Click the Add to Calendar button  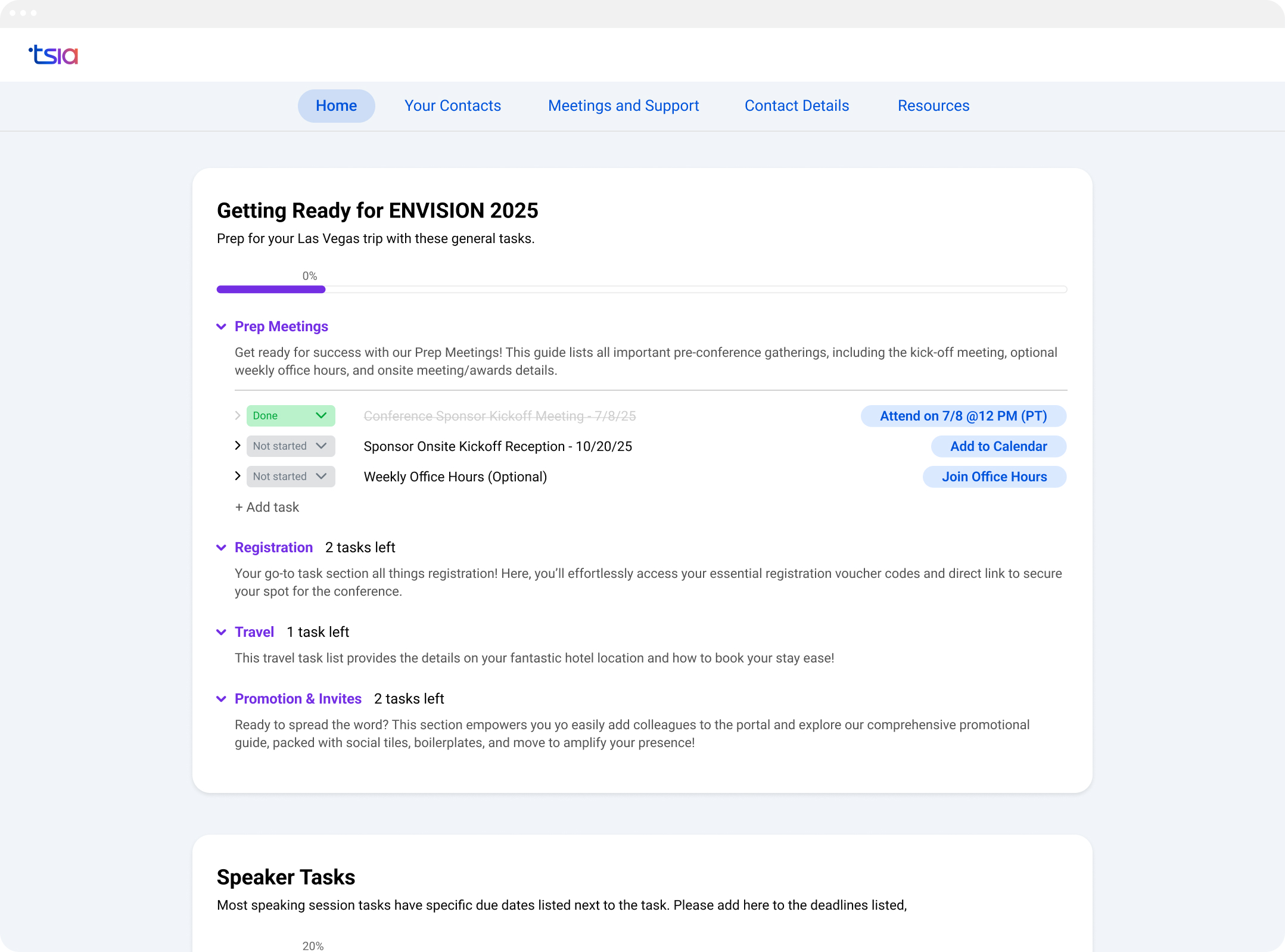[x=998, y=446]
